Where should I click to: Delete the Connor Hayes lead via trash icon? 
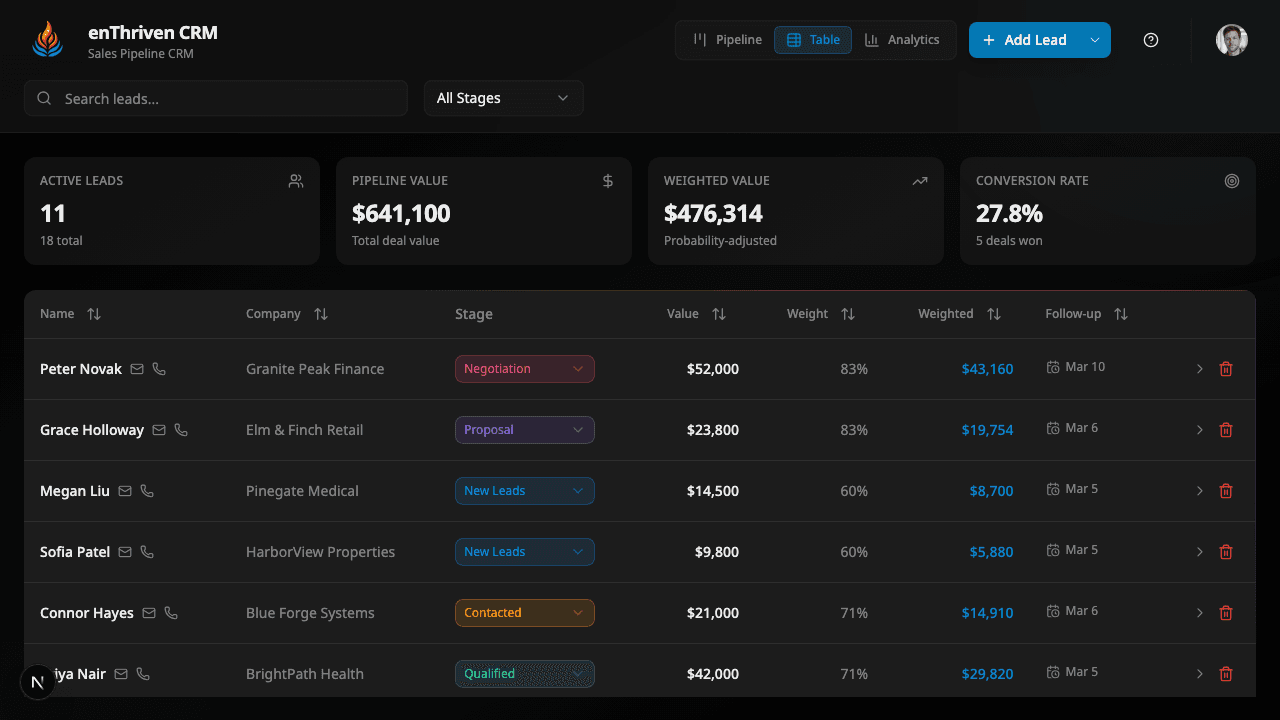tap(1226, 613)
